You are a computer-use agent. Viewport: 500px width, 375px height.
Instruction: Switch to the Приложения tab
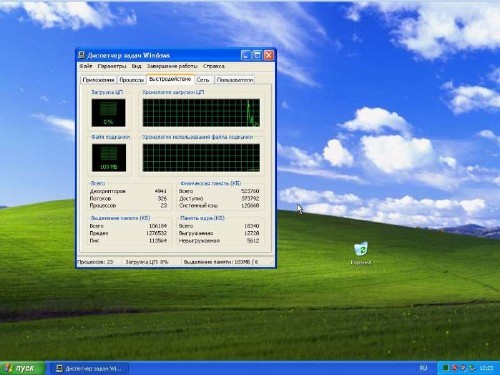(98, 80)
